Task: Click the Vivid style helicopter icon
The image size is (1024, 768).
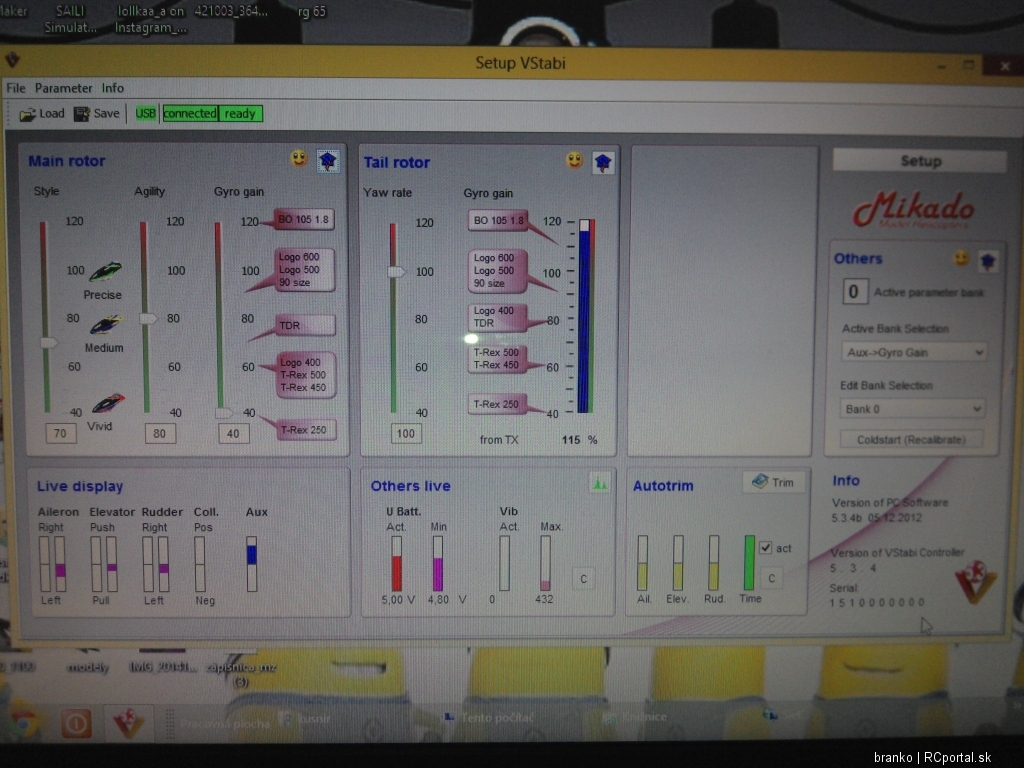Action: pyautogui.click(x=108, y=403)
